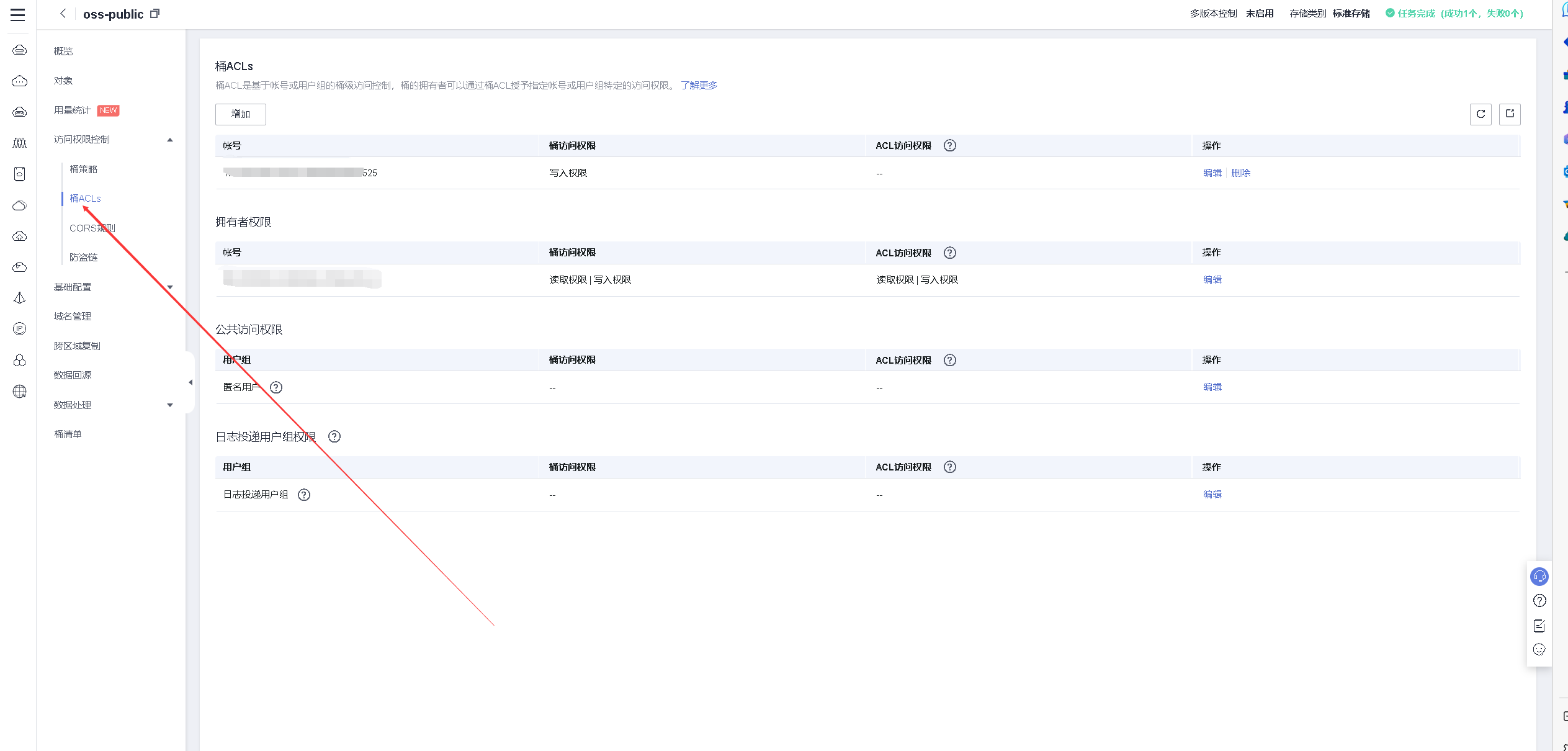1568x751 pixels.
Task: Open the 桶策略 menu item
Action: 84,169
